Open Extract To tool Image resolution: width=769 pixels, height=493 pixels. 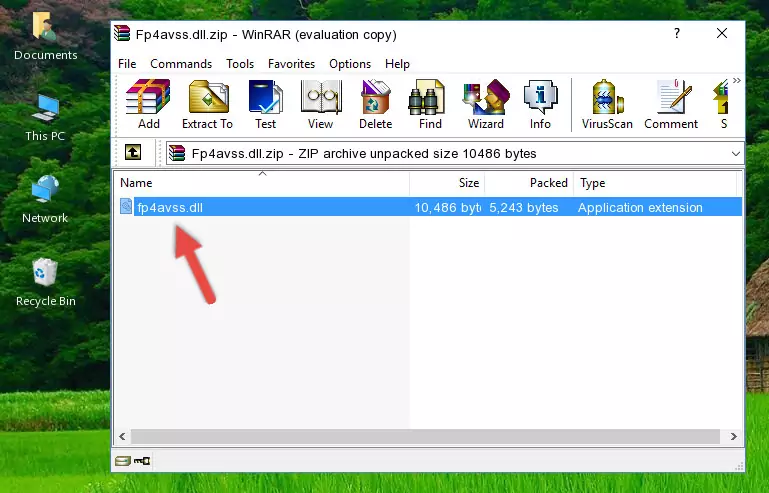pyautogui.click(x=207, y=104)
